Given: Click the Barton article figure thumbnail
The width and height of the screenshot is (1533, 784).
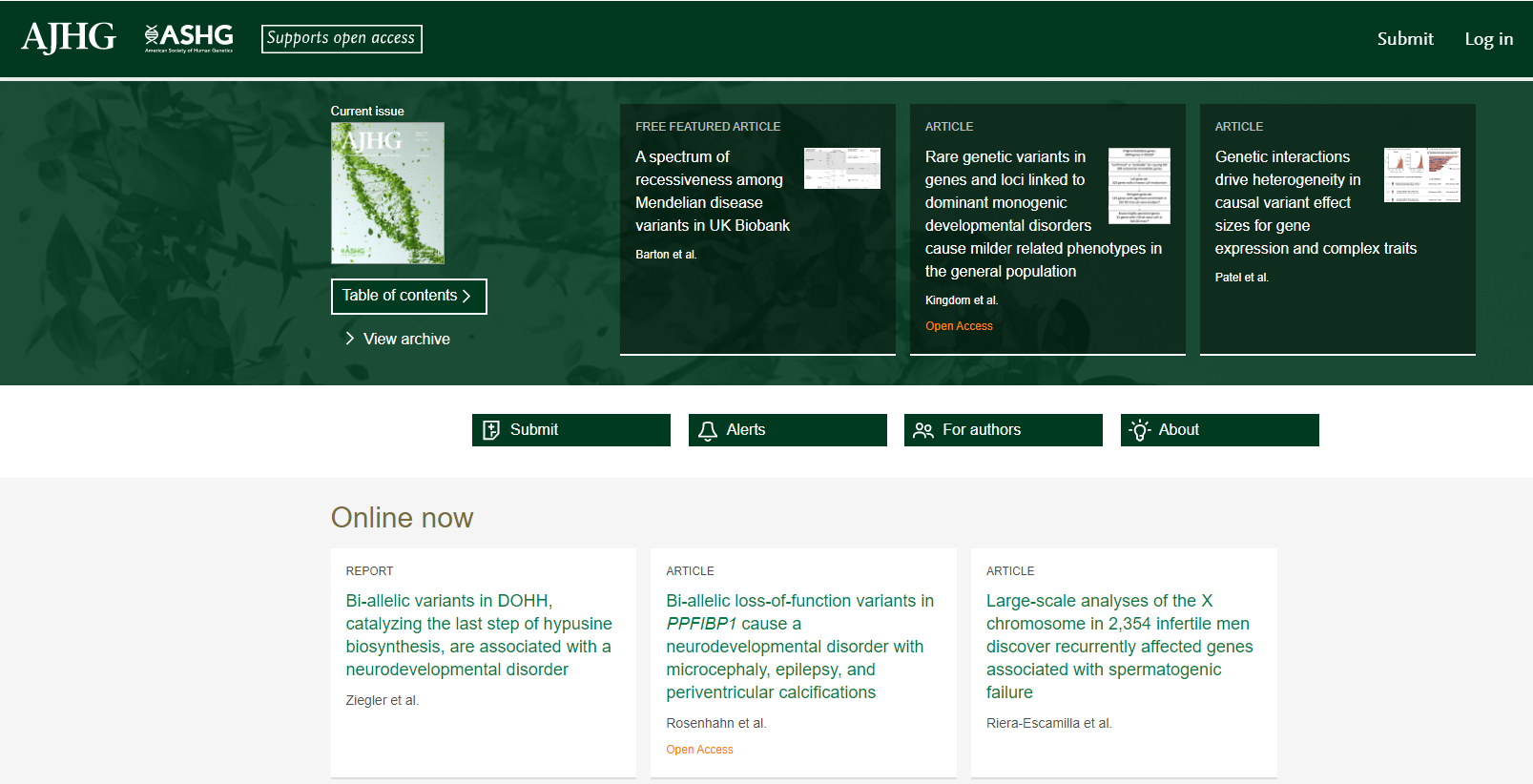Looking at the screenshot, I should [841, 168].
